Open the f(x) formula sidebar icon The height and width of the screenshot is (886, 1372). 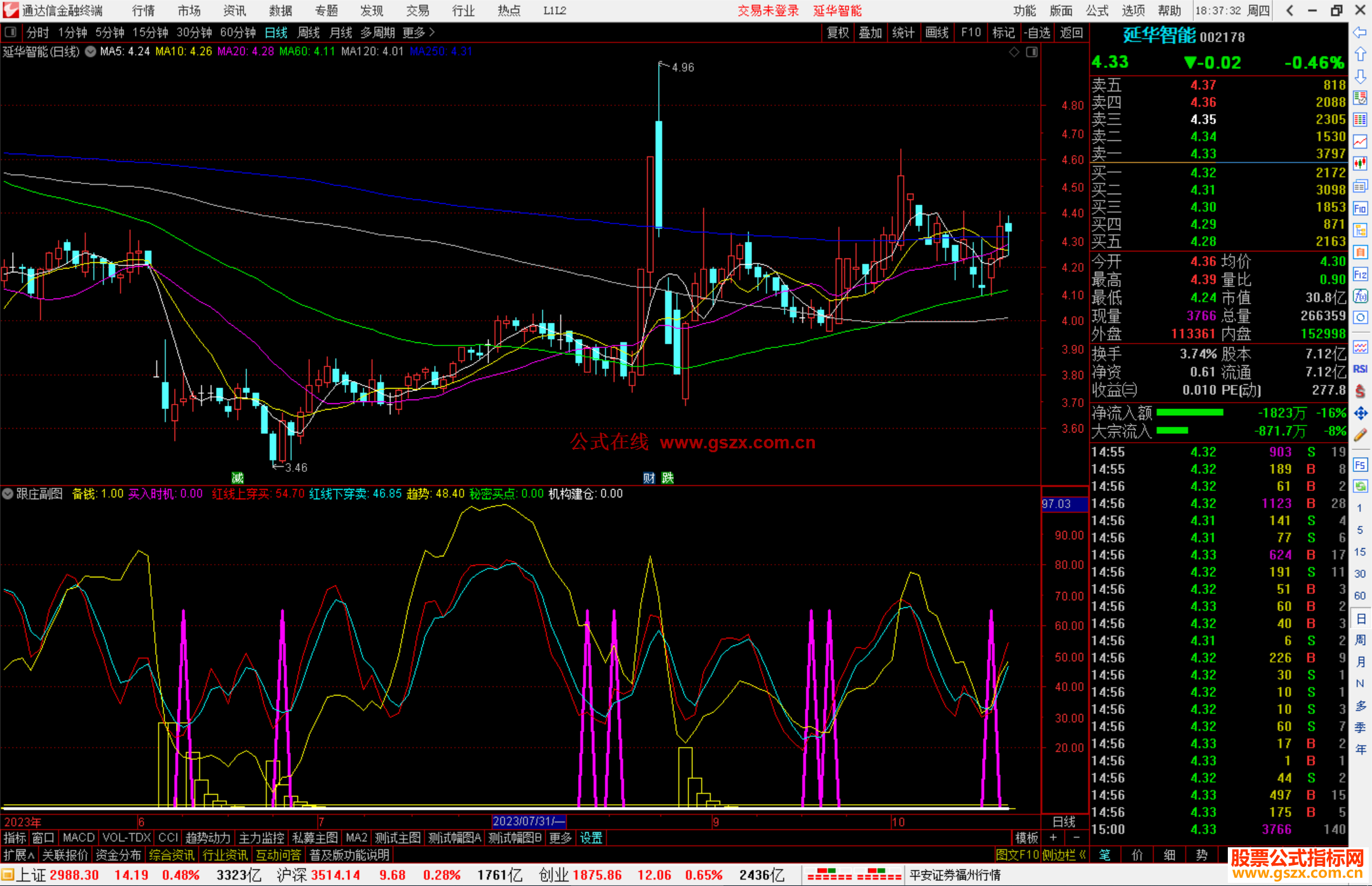tap(1360, 296)
